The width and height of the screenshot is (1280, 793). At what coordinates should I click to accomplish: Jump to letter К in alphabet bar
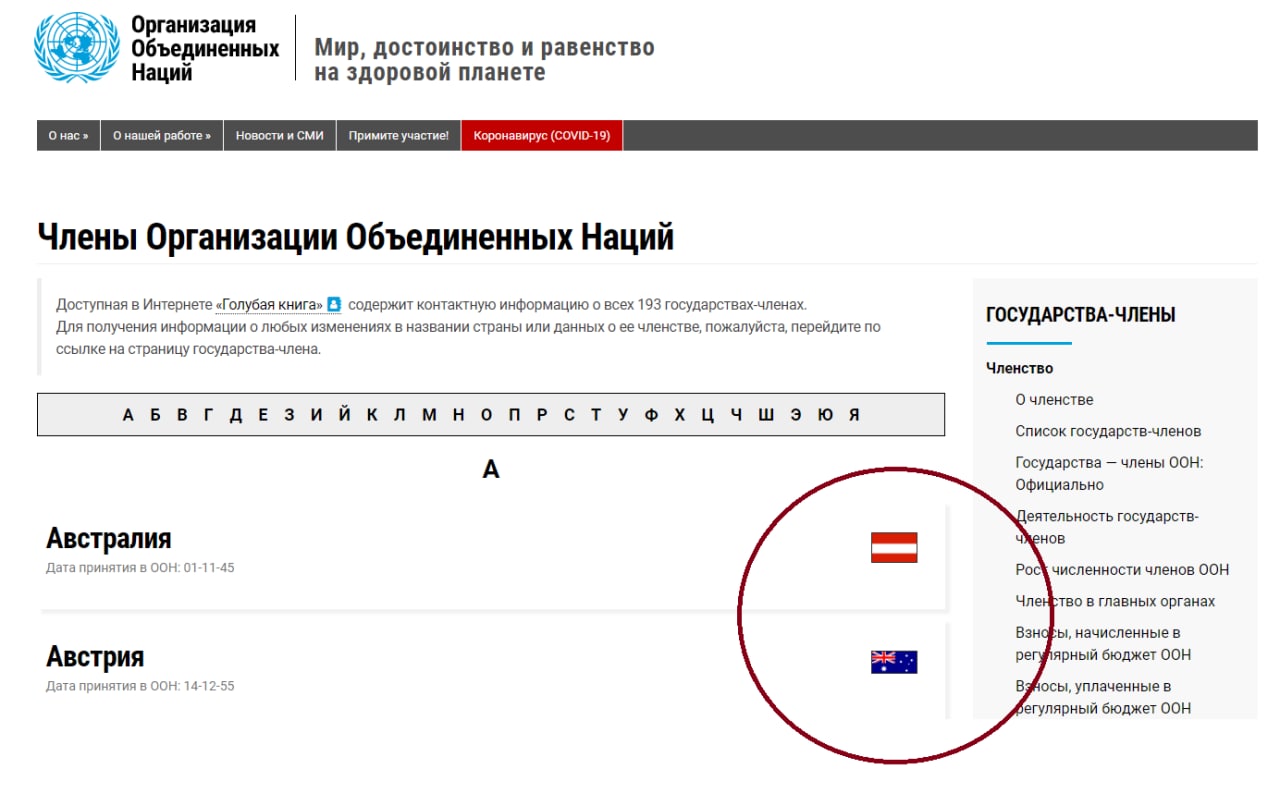pyautogui.click(x=372, y=415)
